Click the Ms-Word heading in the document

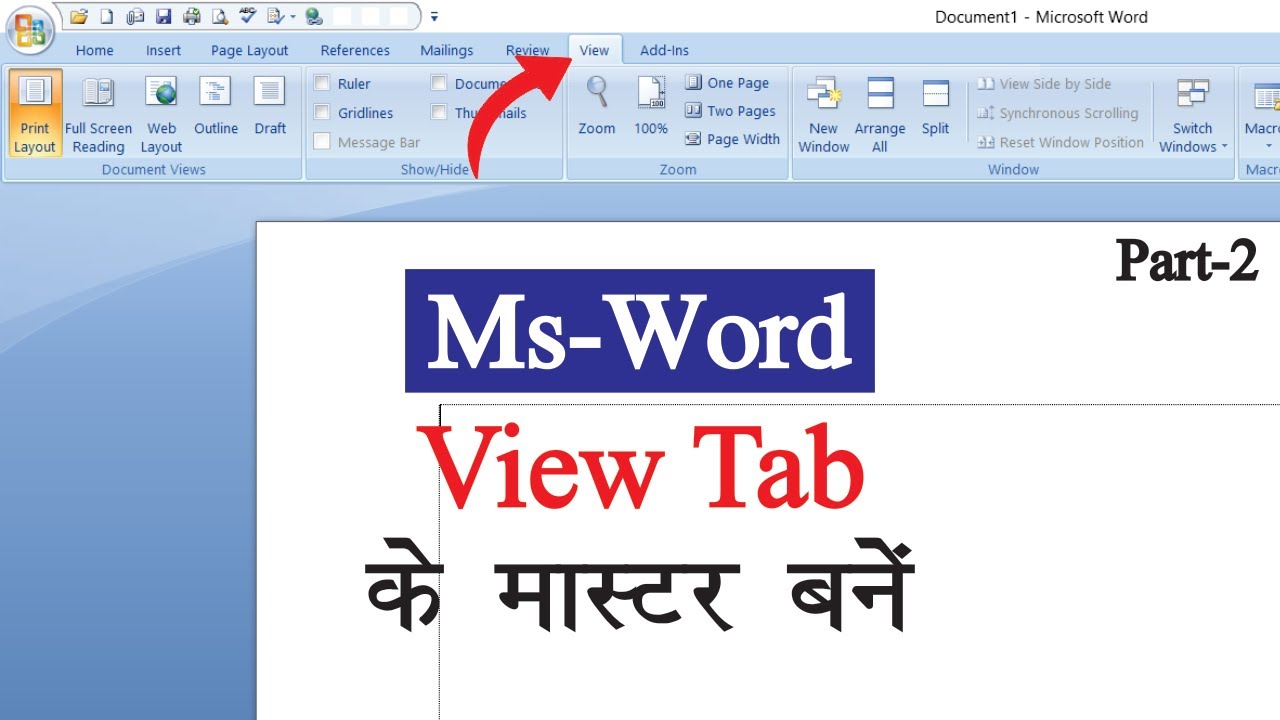(640, 331)
